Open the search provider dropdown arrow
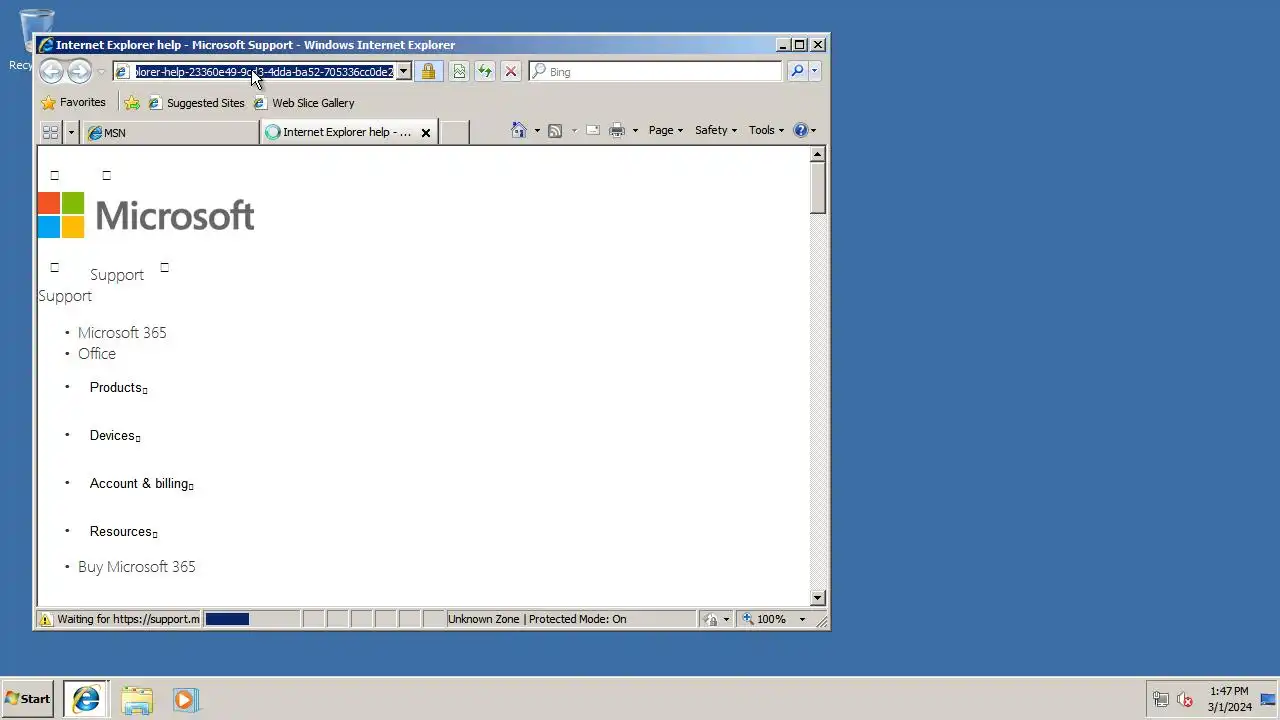 click(814, 71)
